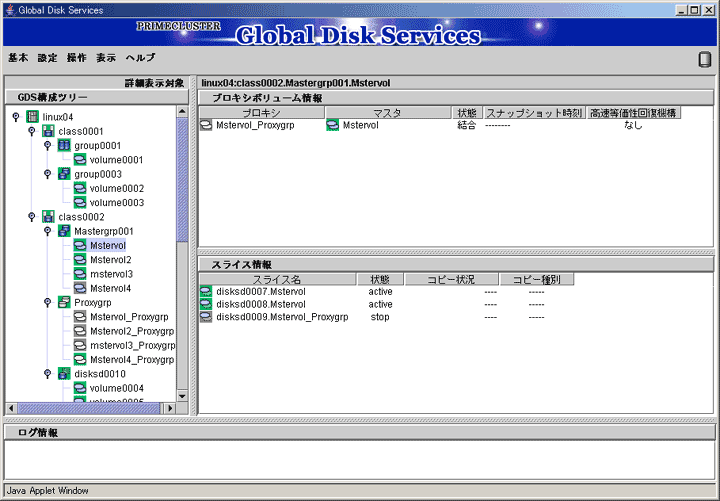
Task: Click the cylinder icon at the menu bar's right
Action: [704, 59]
